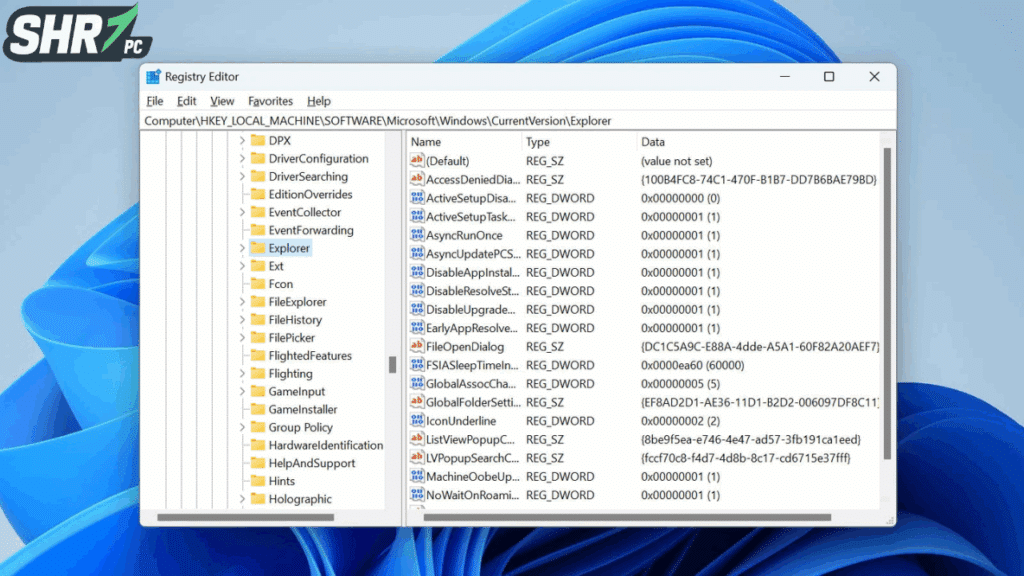The height and width of the screenshot is (576, 1024).
Task: Click the DPX key folder icon
Action: click(259, 140)
